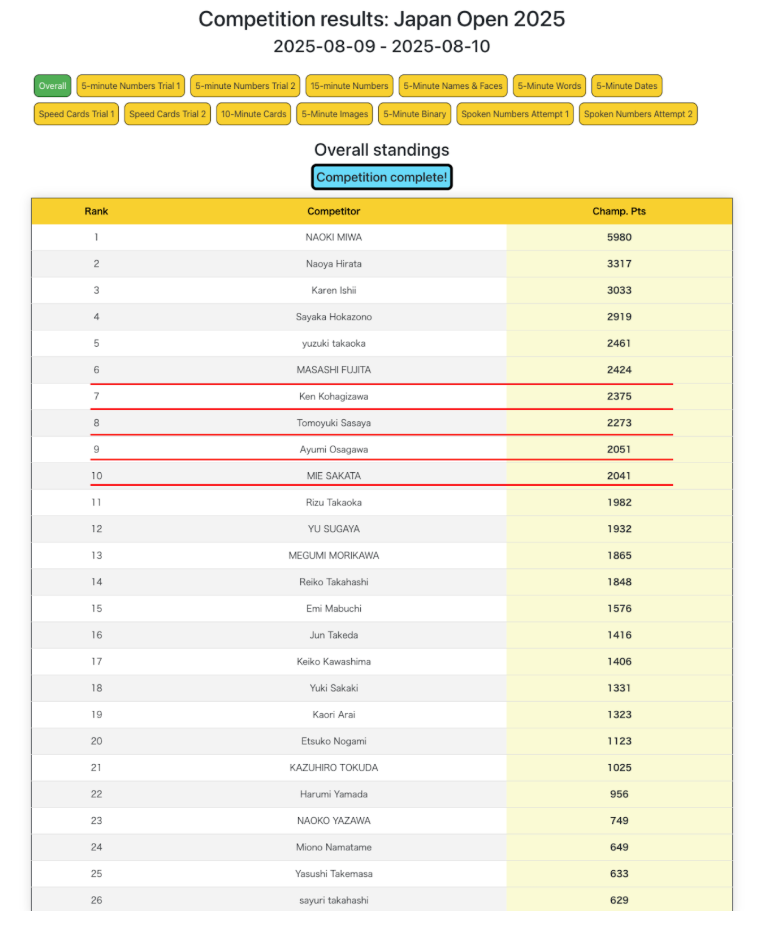
Task: Switch to 10-Minute Cards results
Action: click(x=253, y=114)
